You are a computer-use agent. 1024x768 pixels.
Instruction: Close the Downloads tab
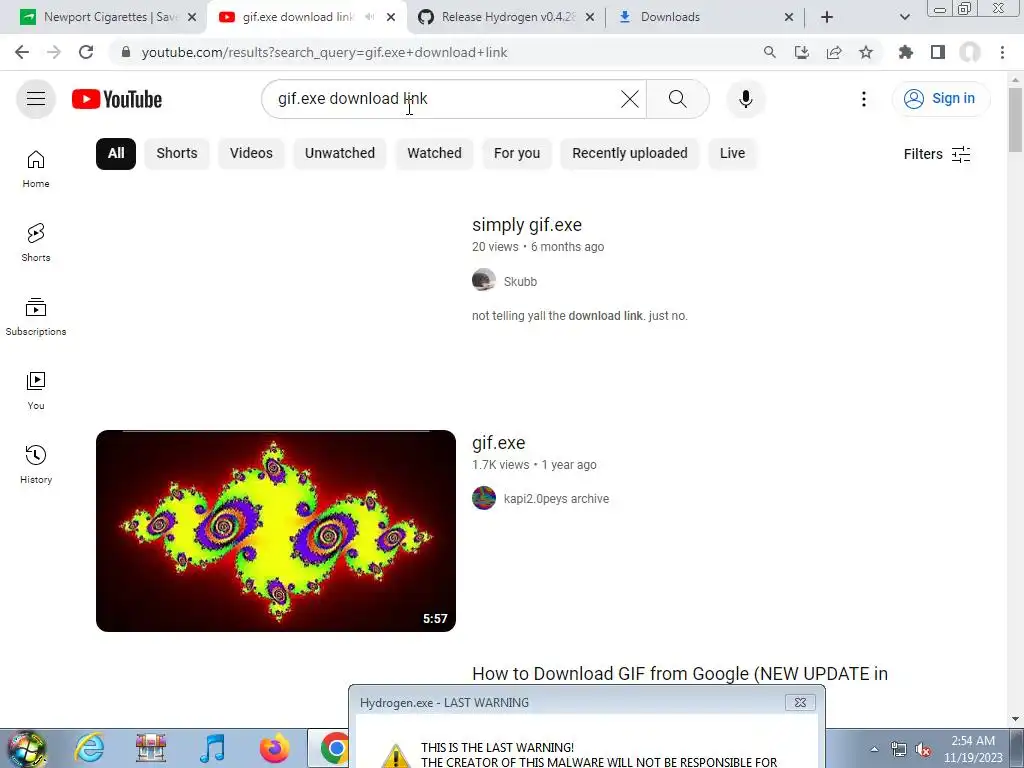[x=788, y=18]
